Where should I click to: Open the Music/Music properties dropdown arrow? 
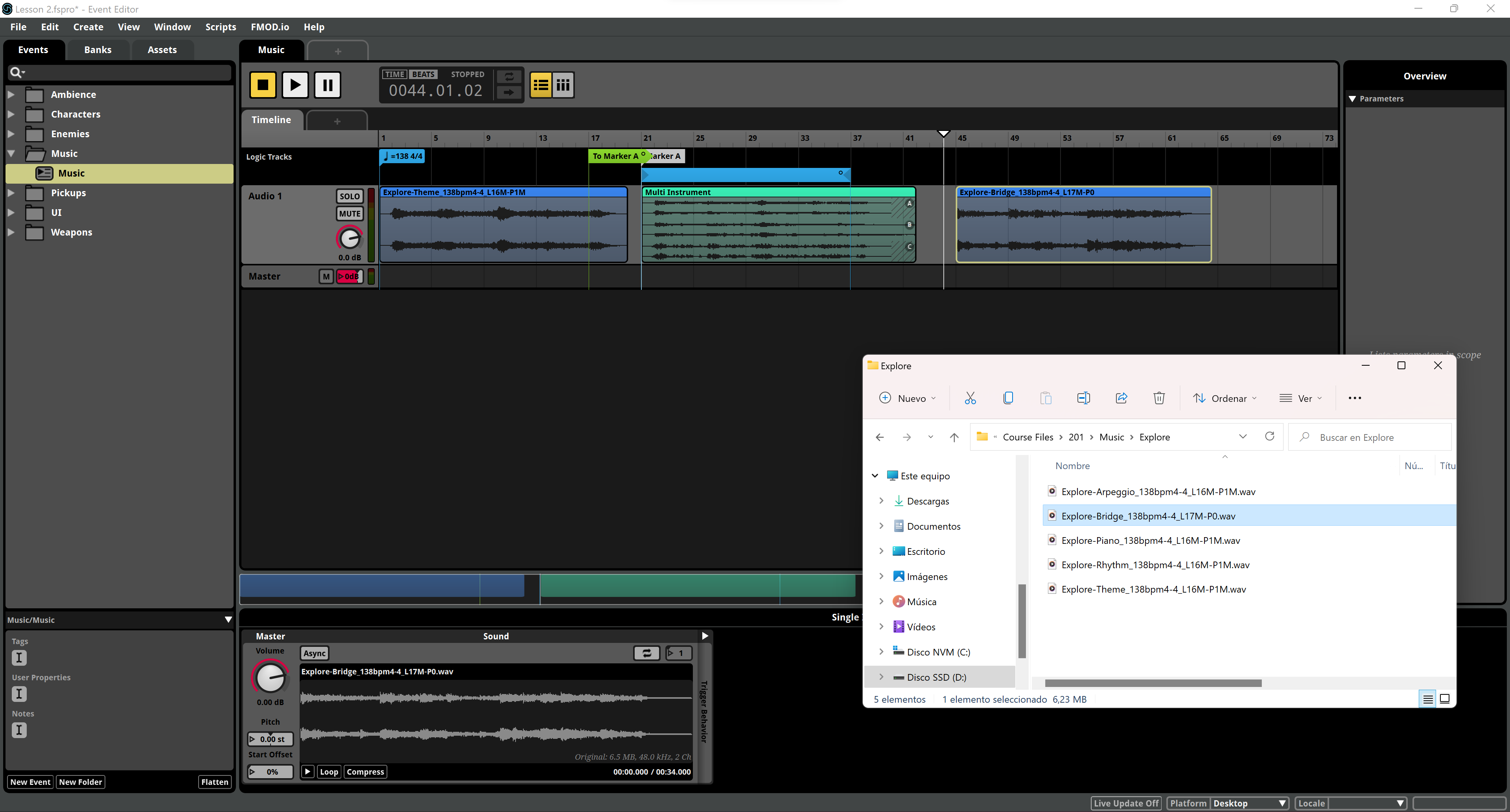228,620
